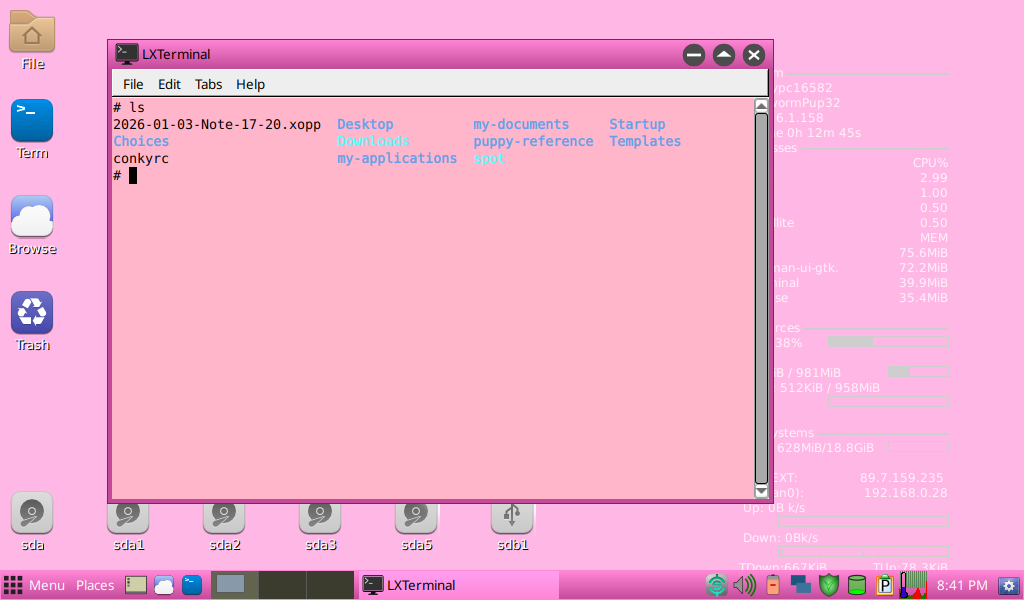Open the Tabs menu in LXTerminal
1024x600 pixels.
208,84
